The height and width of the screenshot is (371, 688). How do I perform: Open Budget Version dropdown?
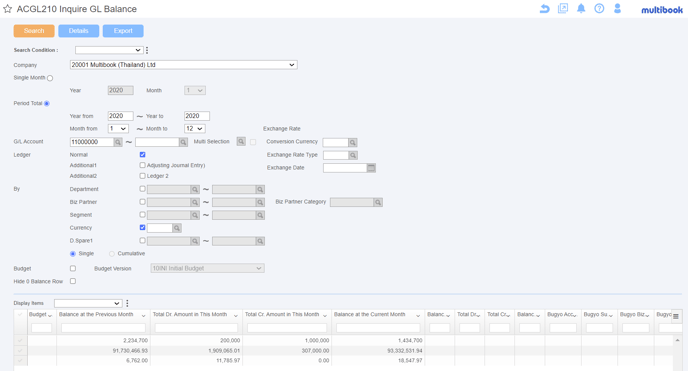[208, 268]
